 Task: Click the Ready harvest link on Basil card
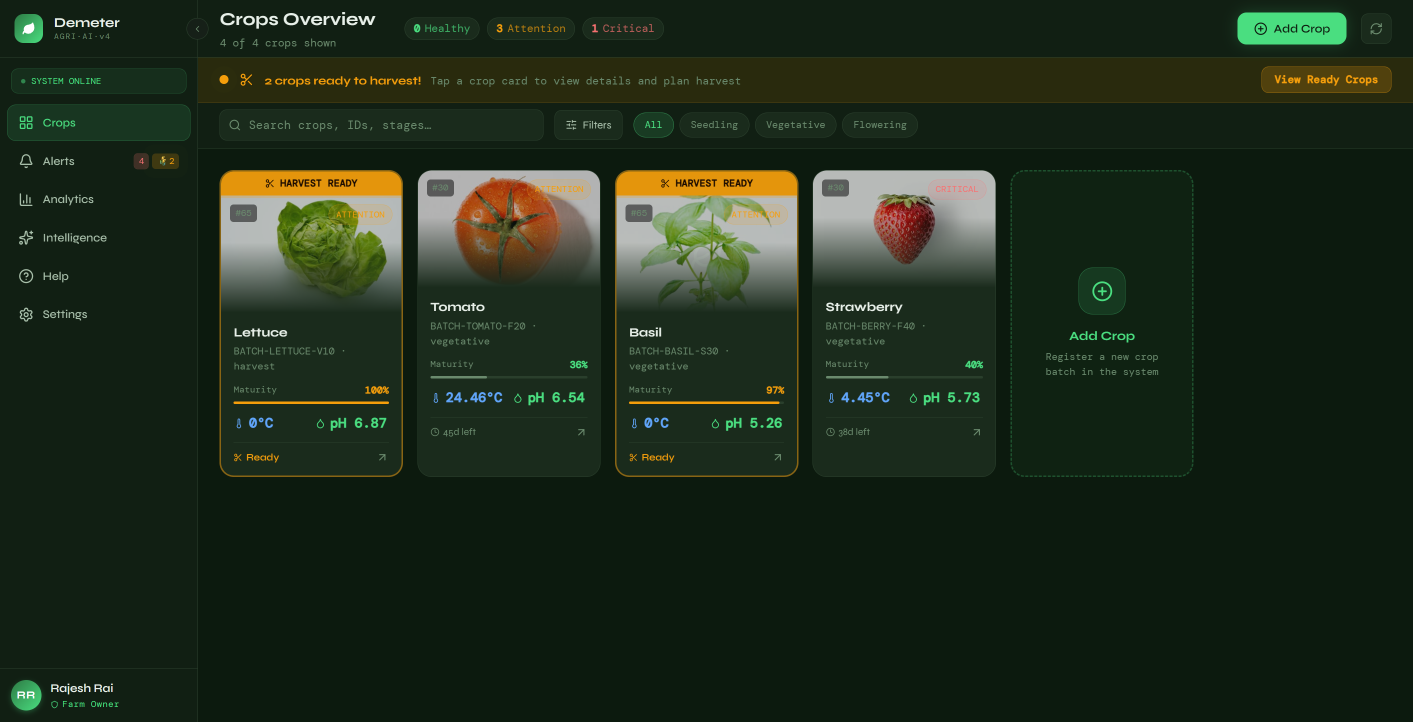point(652,457)
